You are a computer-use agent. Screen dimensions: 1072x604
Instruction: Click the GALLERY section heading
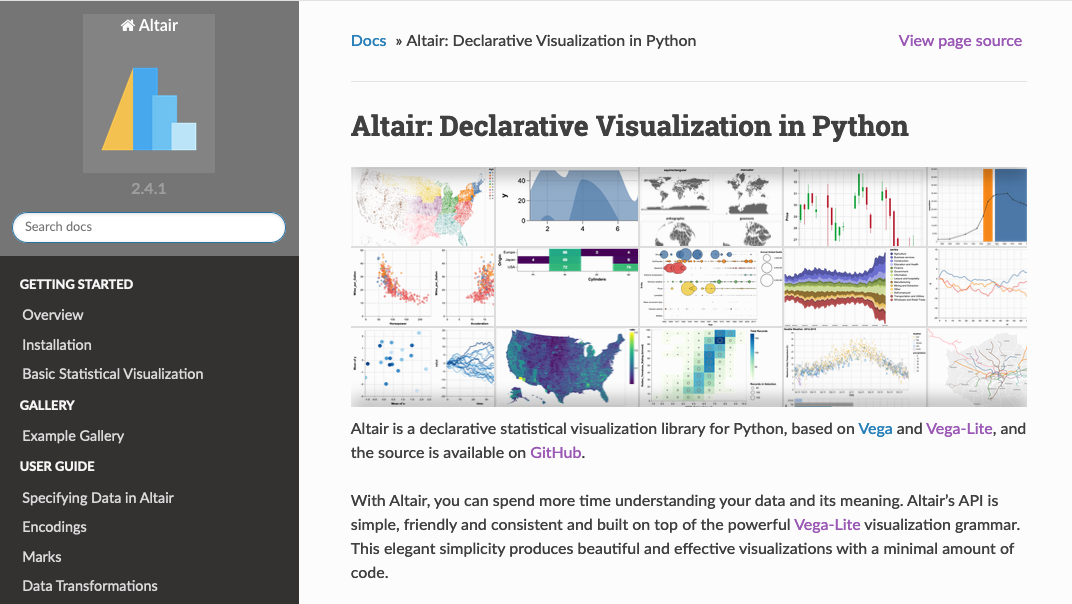[47, 406]
